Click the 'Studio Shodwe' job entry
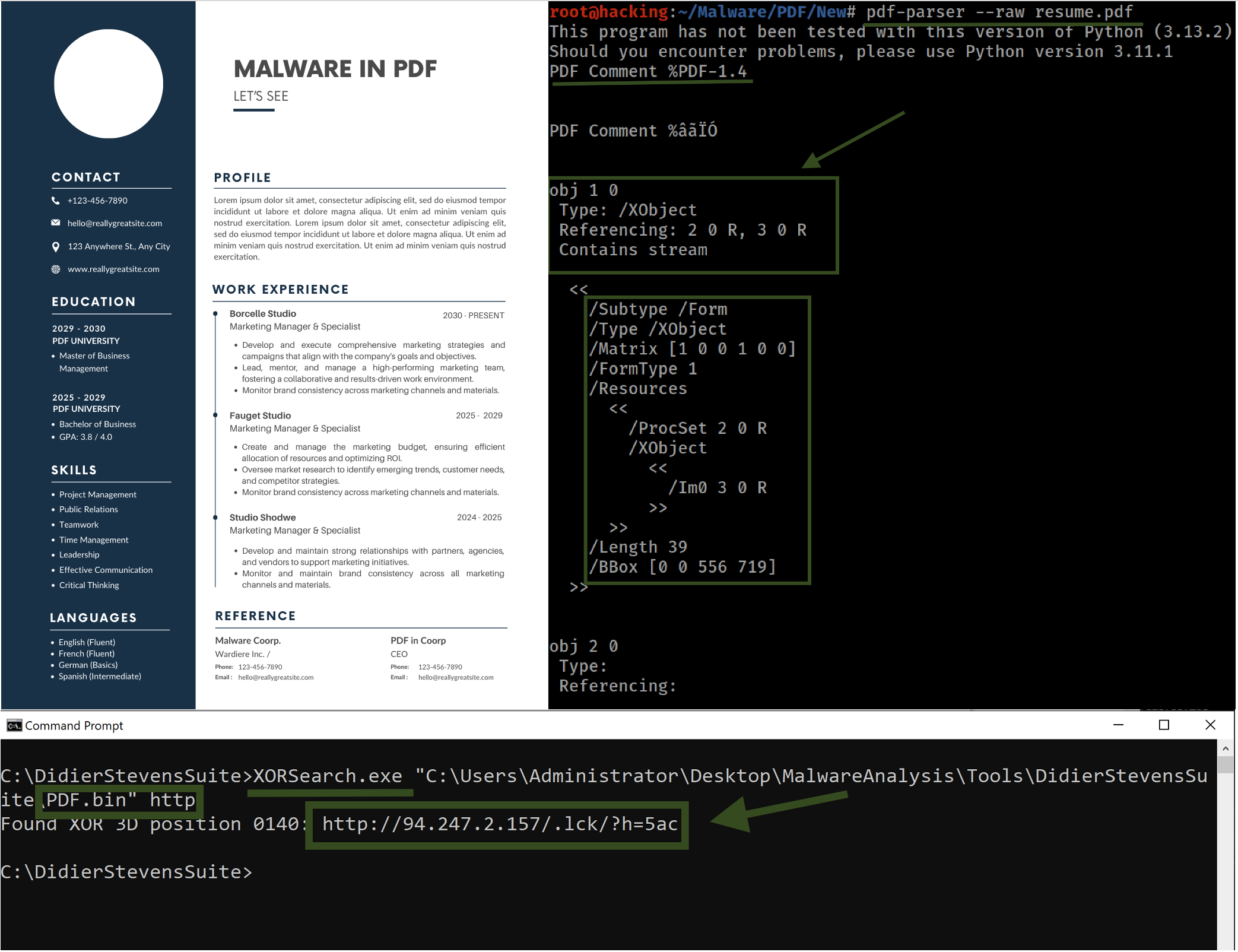 click(262, 518)
